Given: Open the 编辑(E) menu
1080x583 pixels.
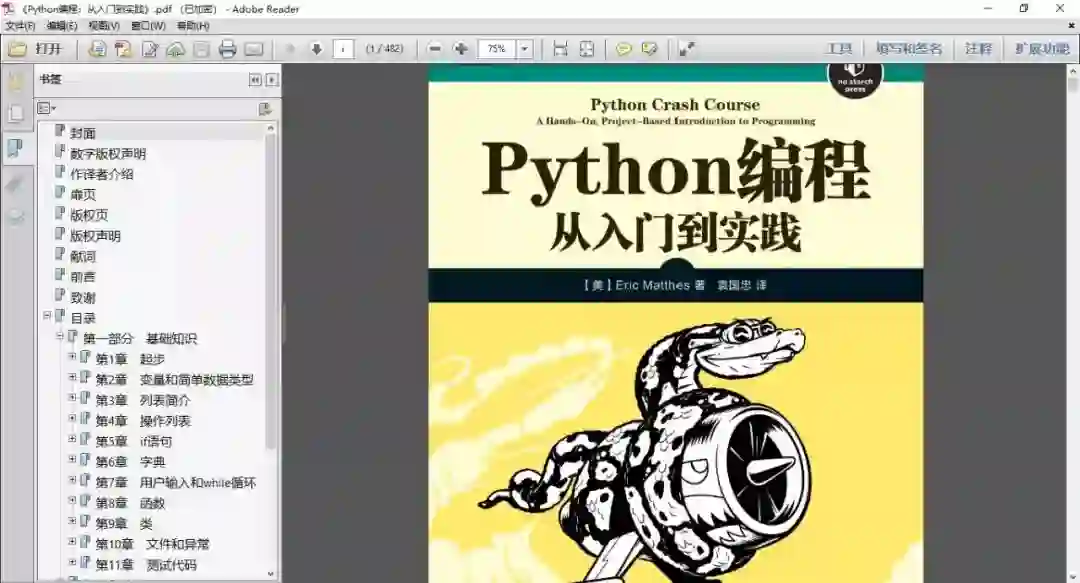Looking at the screenshot, I should point(61,25).
